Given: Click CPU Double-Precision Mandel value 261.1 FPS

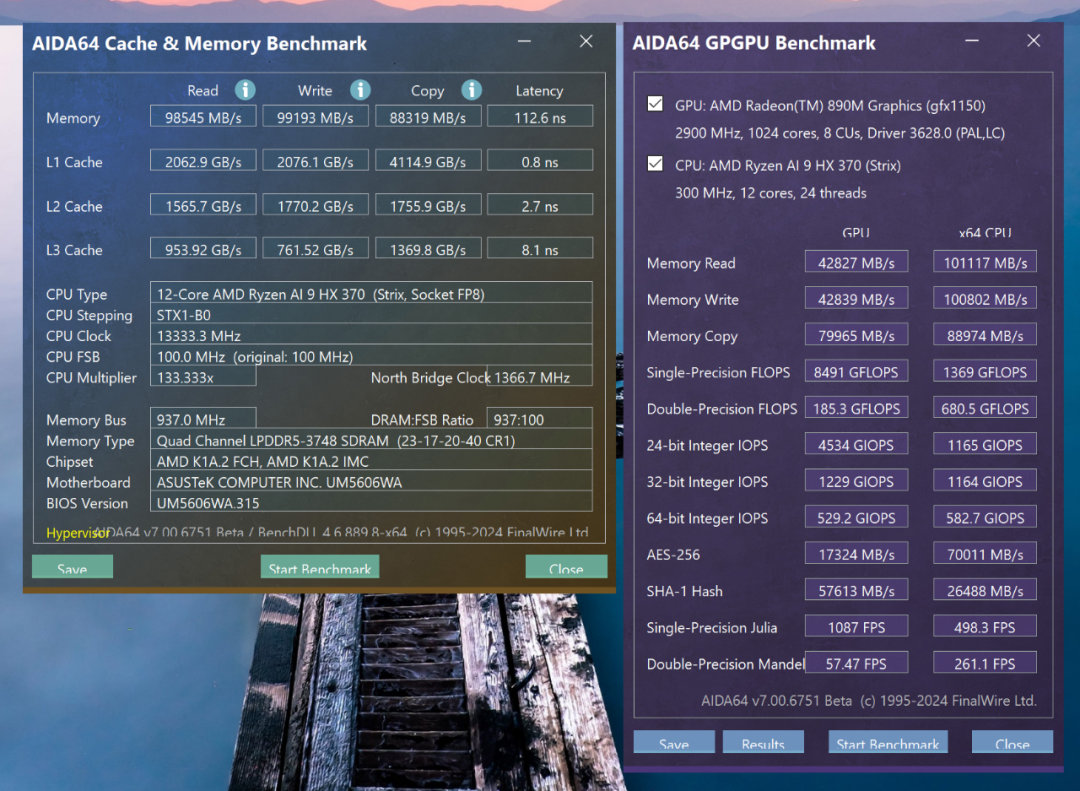Looking at the screenshot, I should coord(985,664).
